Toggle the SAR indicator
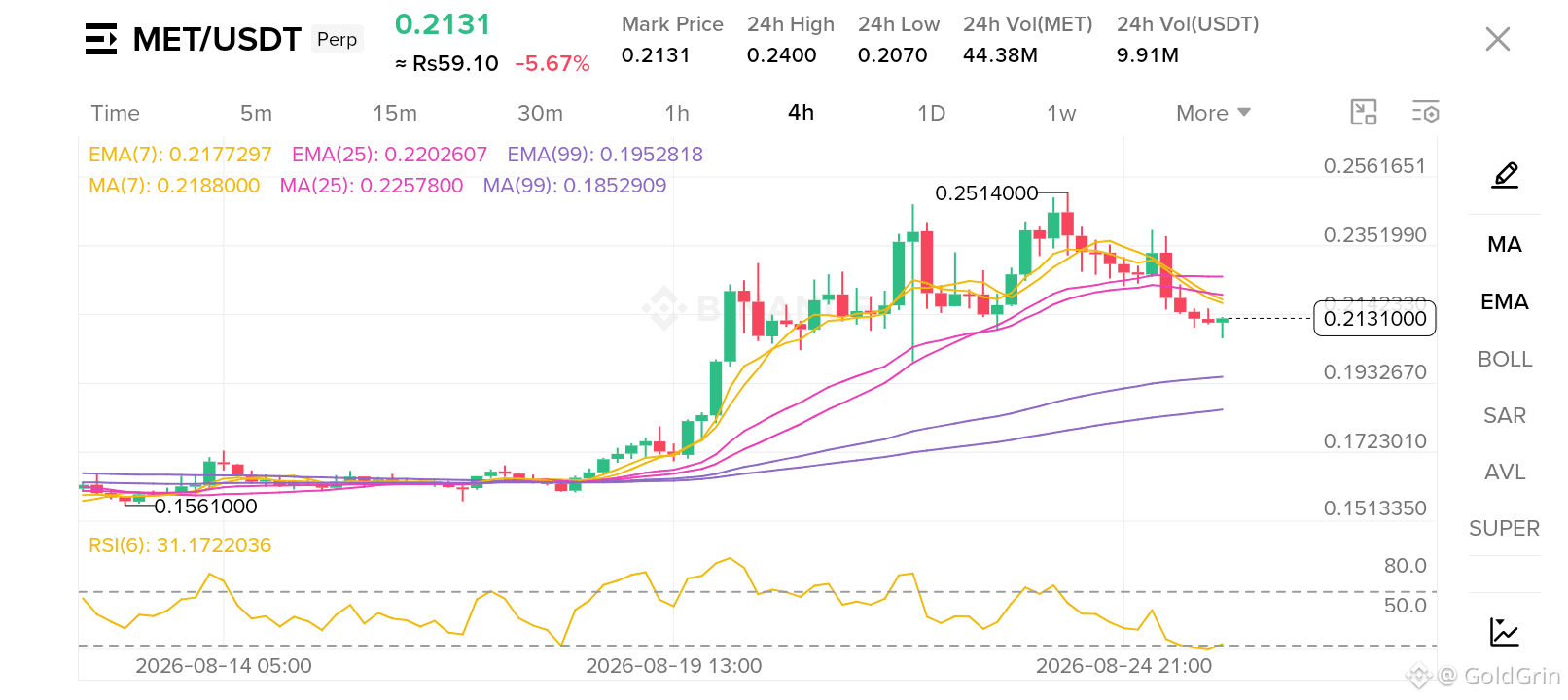This screenshot has height=700, width=1568. tap(1505, 416)
